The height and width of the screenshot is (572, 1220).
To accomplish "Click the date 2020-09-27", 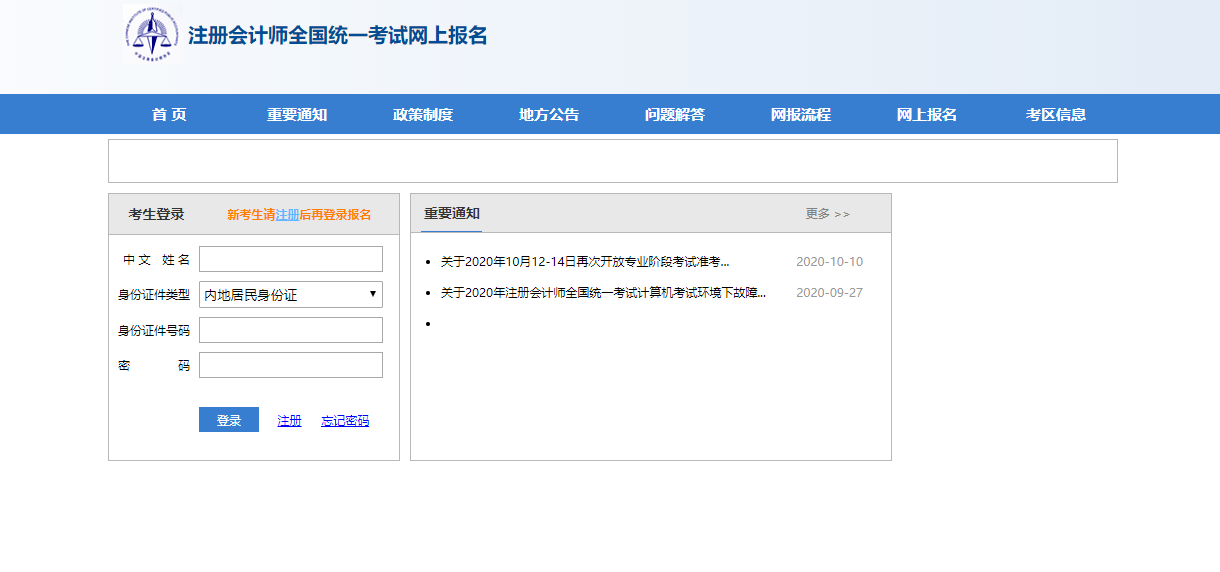I will click(829, 293).
